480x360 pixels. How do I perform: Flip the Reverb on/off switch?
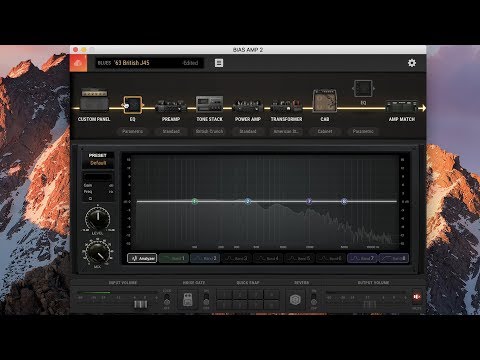(314, 299)
